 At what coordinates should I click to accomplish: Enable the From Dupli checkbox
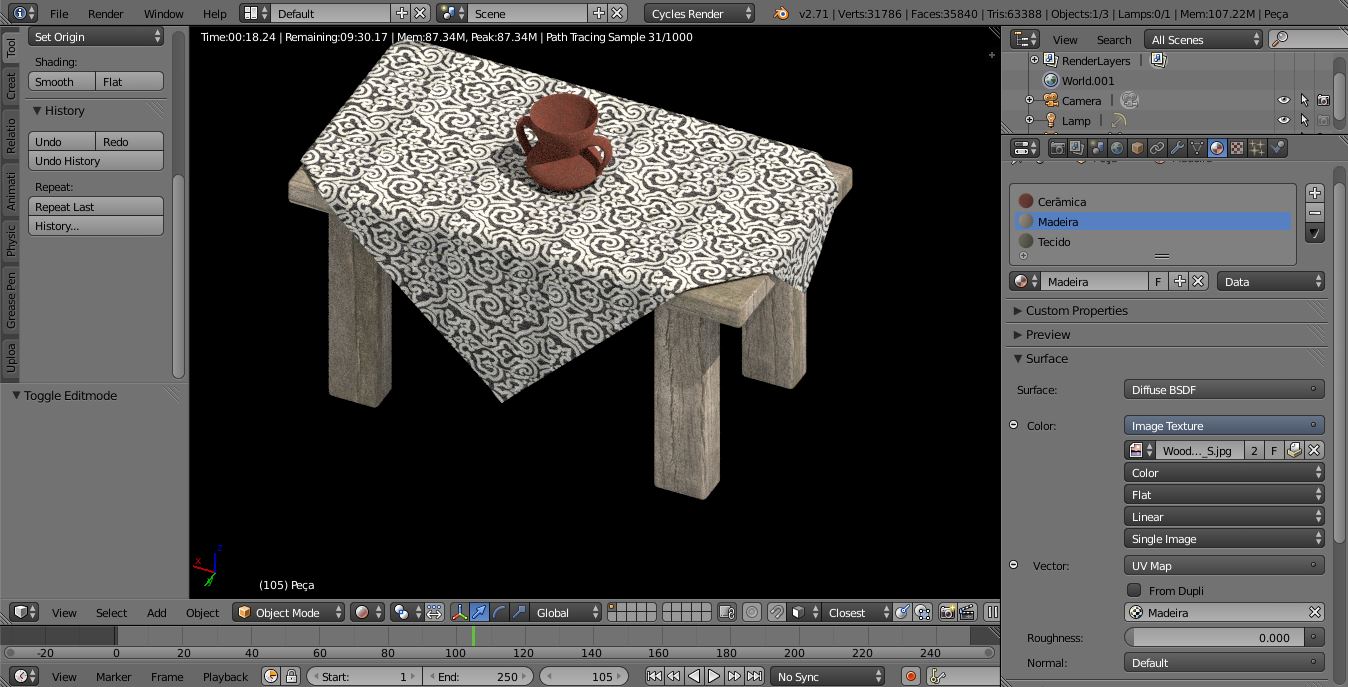tap(1135, 590)
